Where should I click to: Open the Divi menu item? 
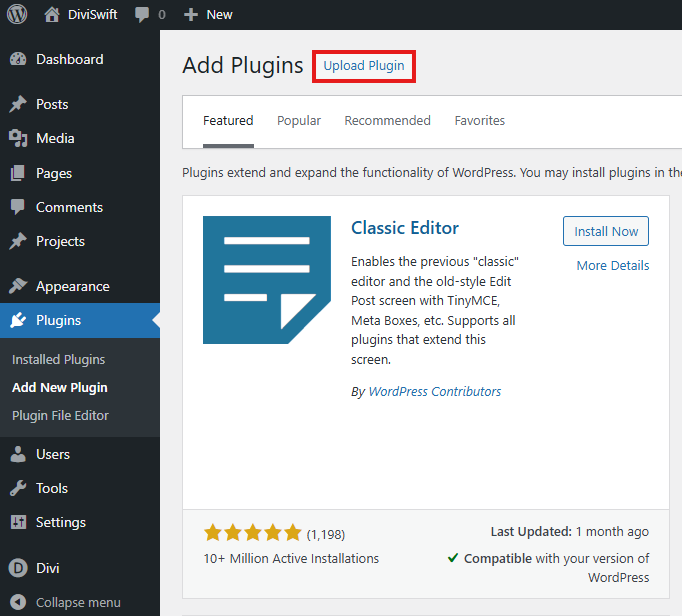48,568
